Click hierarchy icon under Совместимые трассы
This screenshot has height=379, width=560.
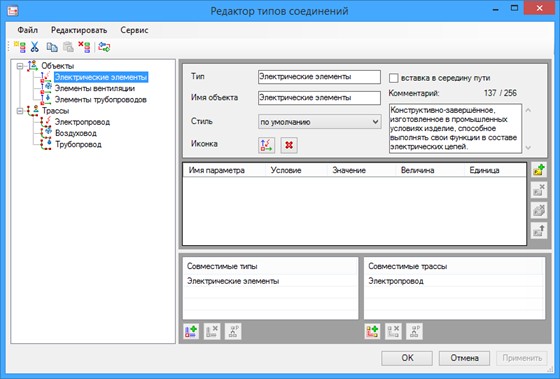[x=414, y=331]
